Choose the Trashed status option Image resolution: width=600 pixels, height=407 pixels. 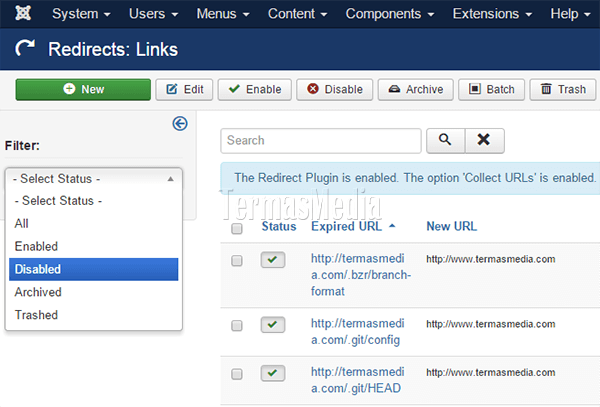click(x=93, y=315)
